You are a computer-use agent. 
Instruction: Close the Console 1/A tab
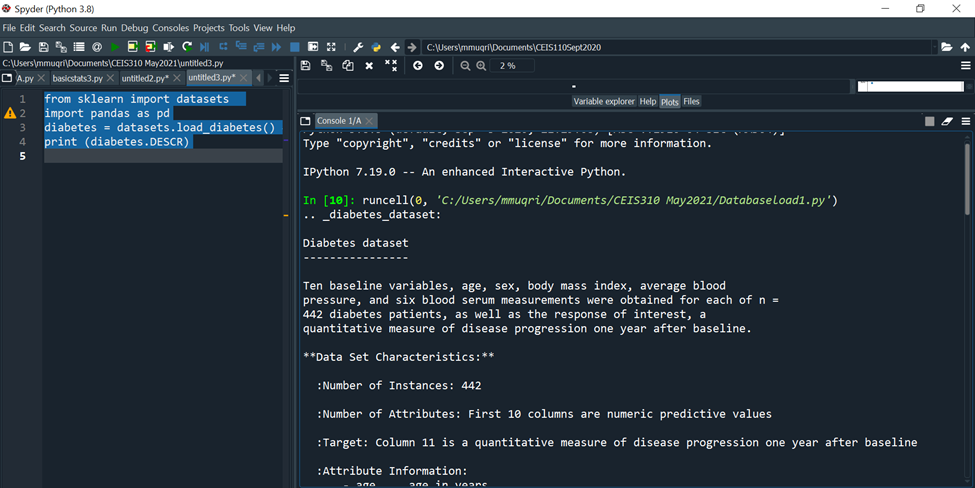click(x=369, y=121)
